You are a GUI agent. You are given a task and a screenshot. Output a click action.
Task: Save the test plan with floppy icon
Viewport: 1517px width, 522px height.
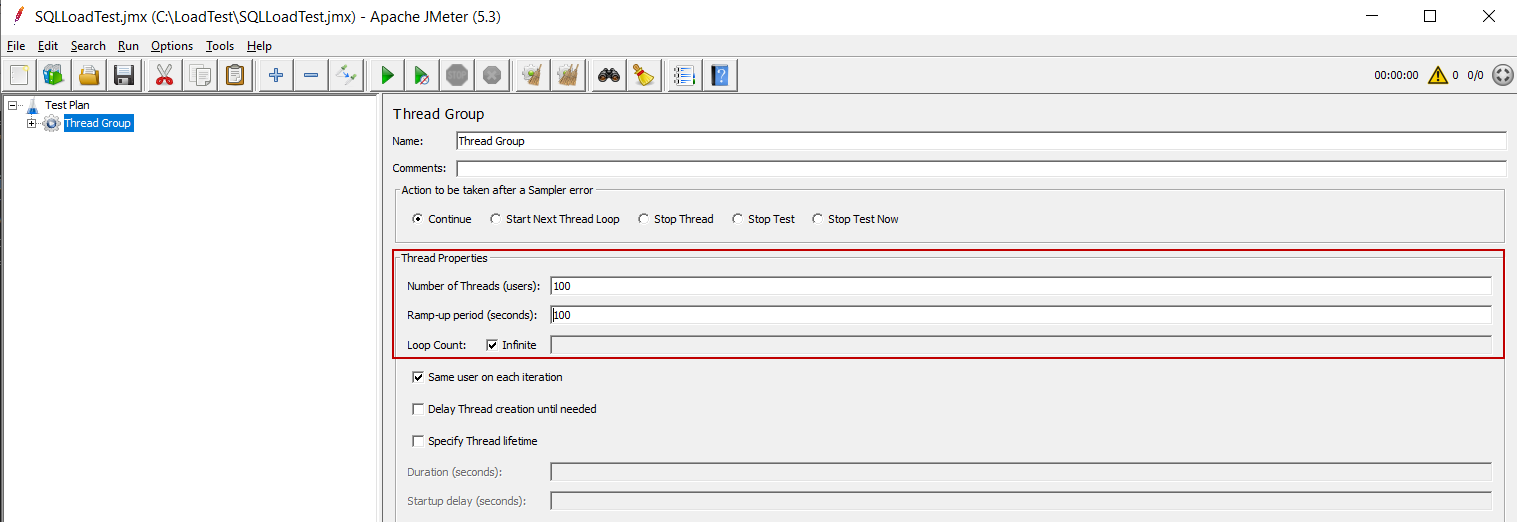(x=124, y=75)
